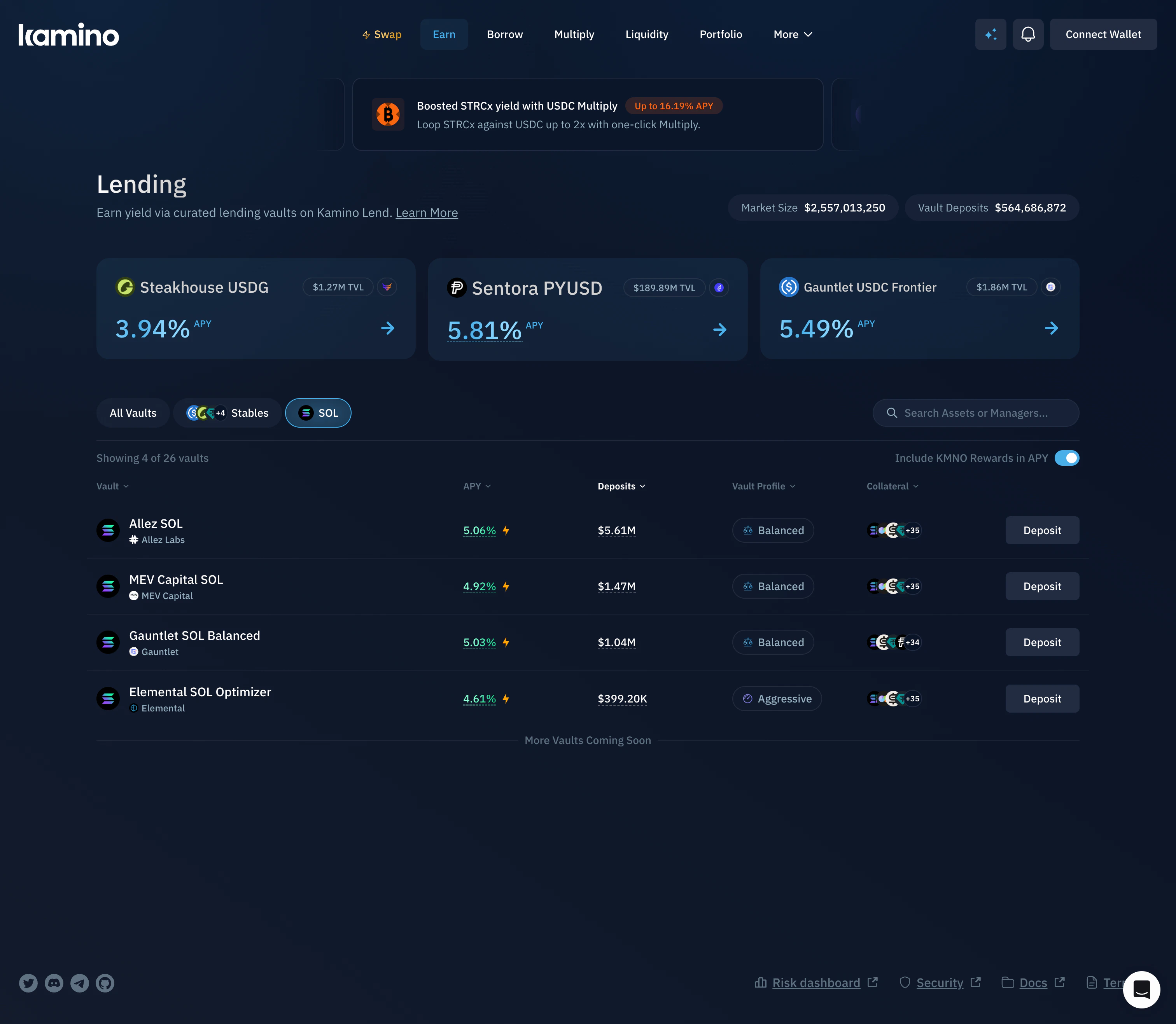Sort by Collateral column

point(893,486)
